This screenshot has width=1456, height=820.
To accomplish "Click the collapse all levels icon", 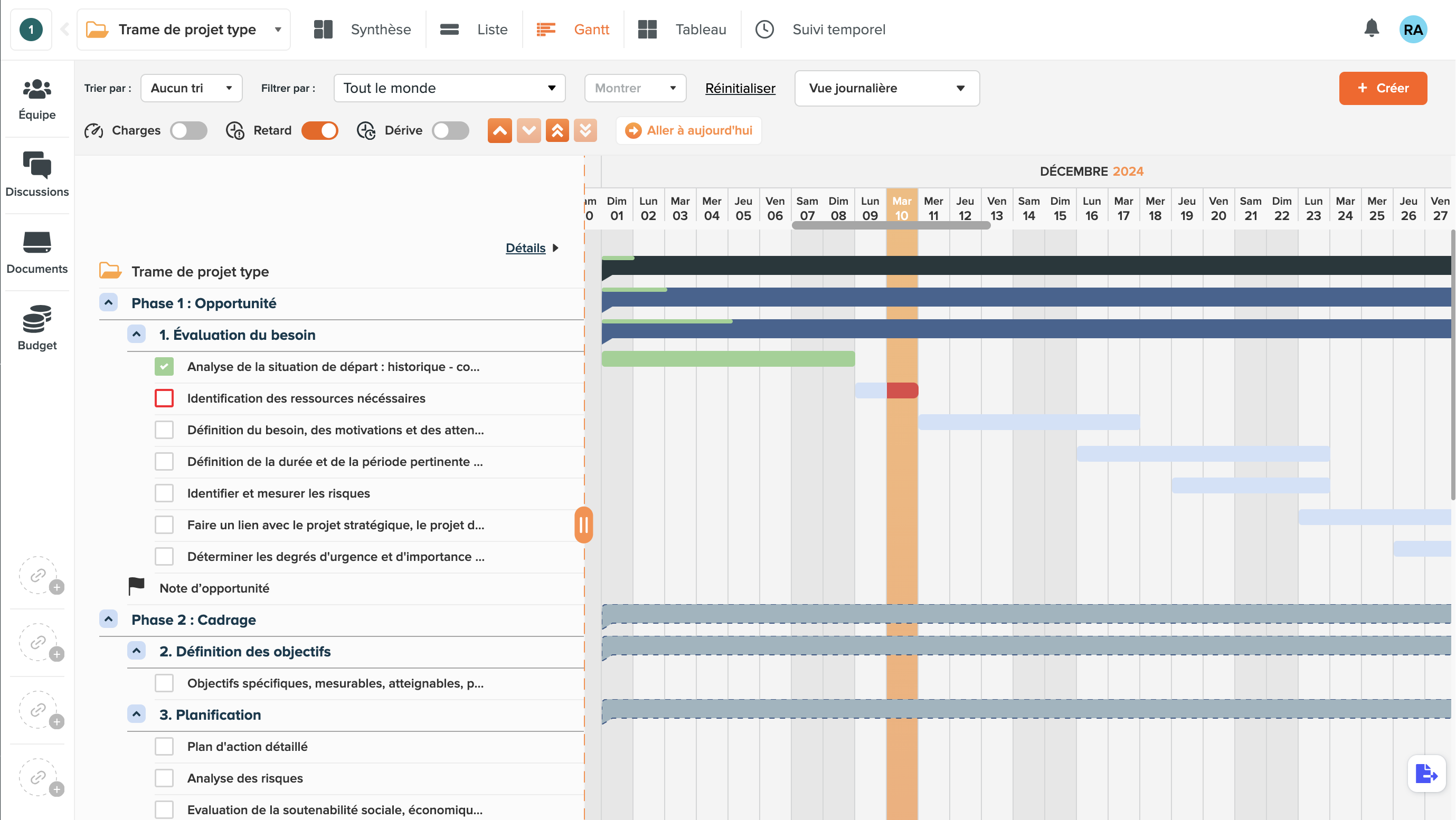I will [x=557, y=131].
